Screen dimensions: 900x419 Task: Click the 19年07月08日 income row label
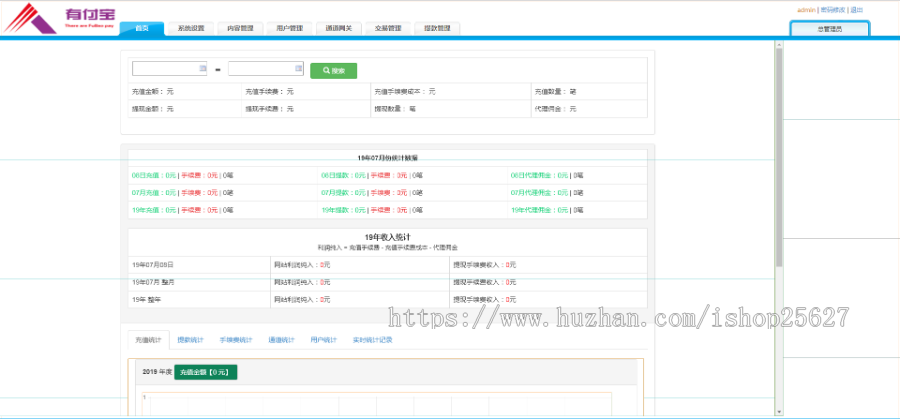(x=153, y=265)
